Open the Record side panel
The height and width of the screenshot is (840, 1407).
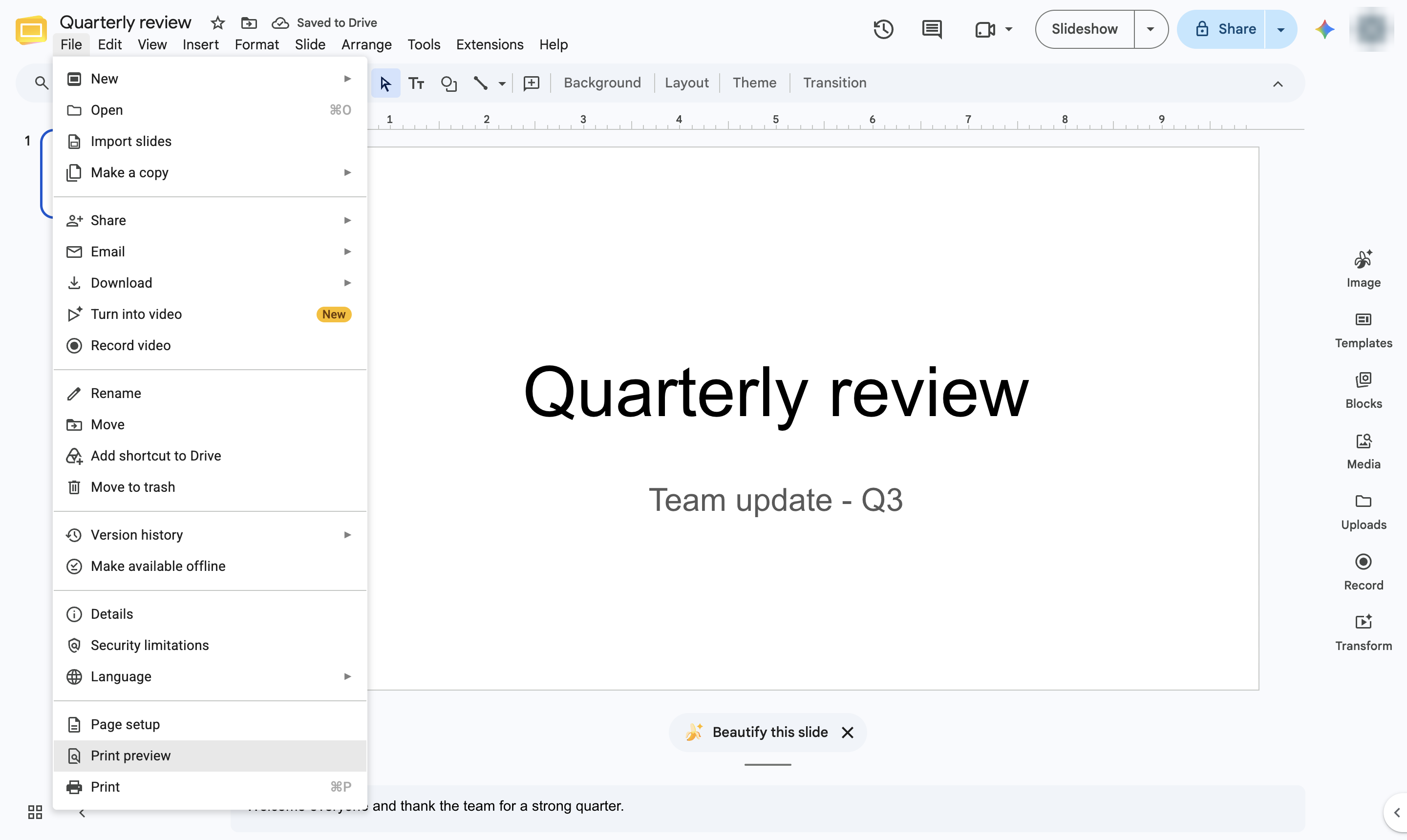point(1363,572)
